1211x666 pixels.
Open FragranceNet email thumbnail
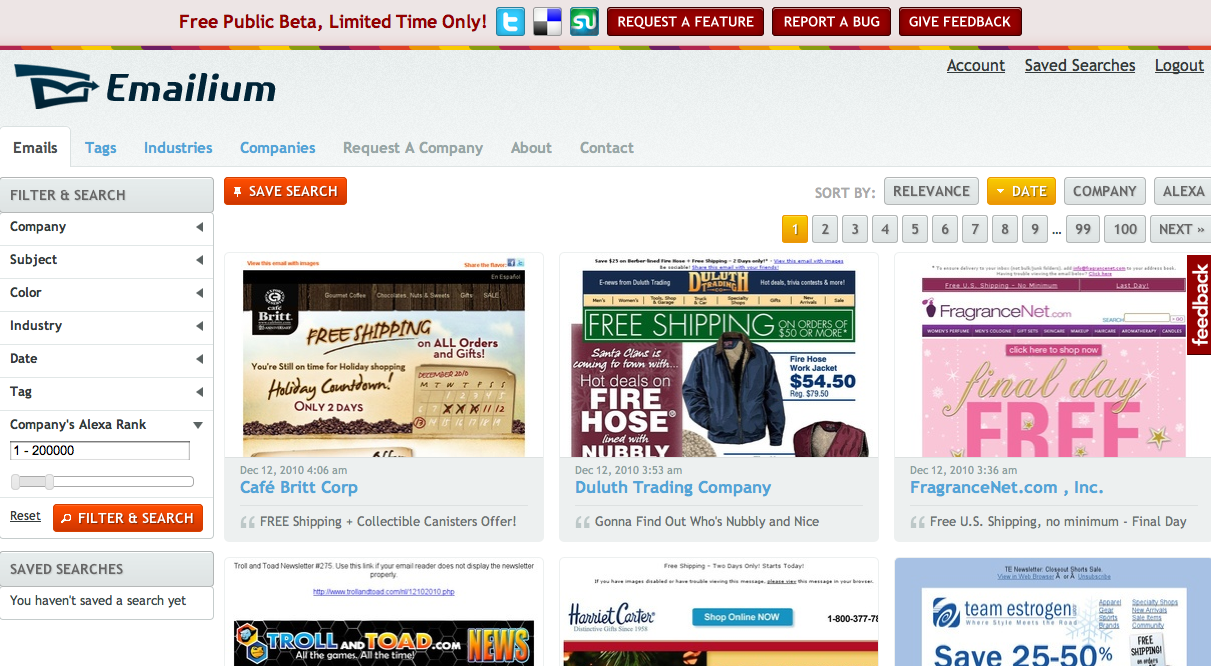coord(1052,355)
